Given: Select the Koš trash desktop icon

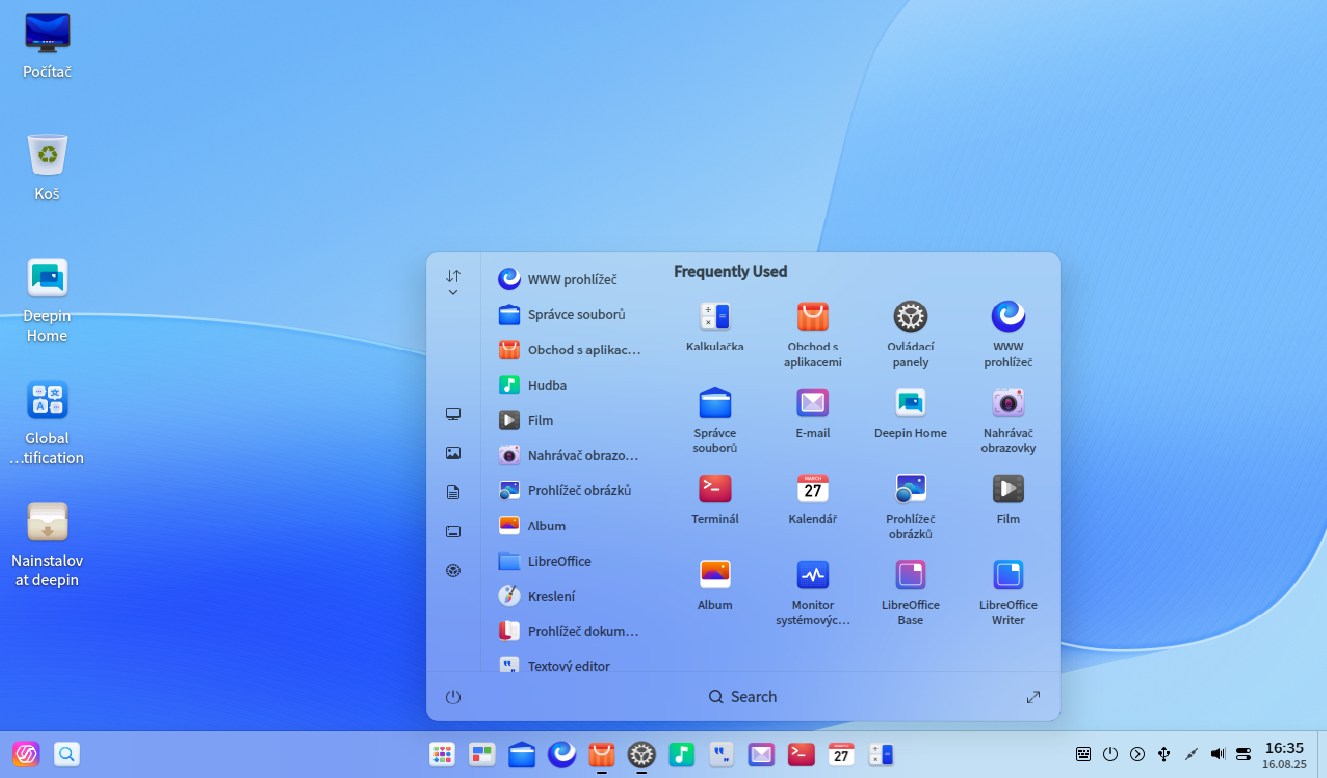Looking at the screenshot, I should (x=47, y=168).
